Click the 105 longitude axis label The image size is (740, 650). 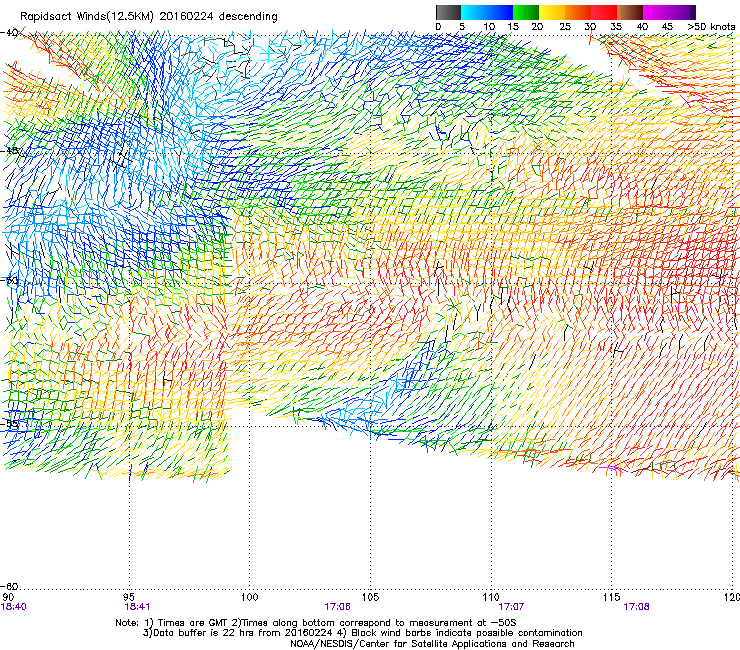click(370, 597)
